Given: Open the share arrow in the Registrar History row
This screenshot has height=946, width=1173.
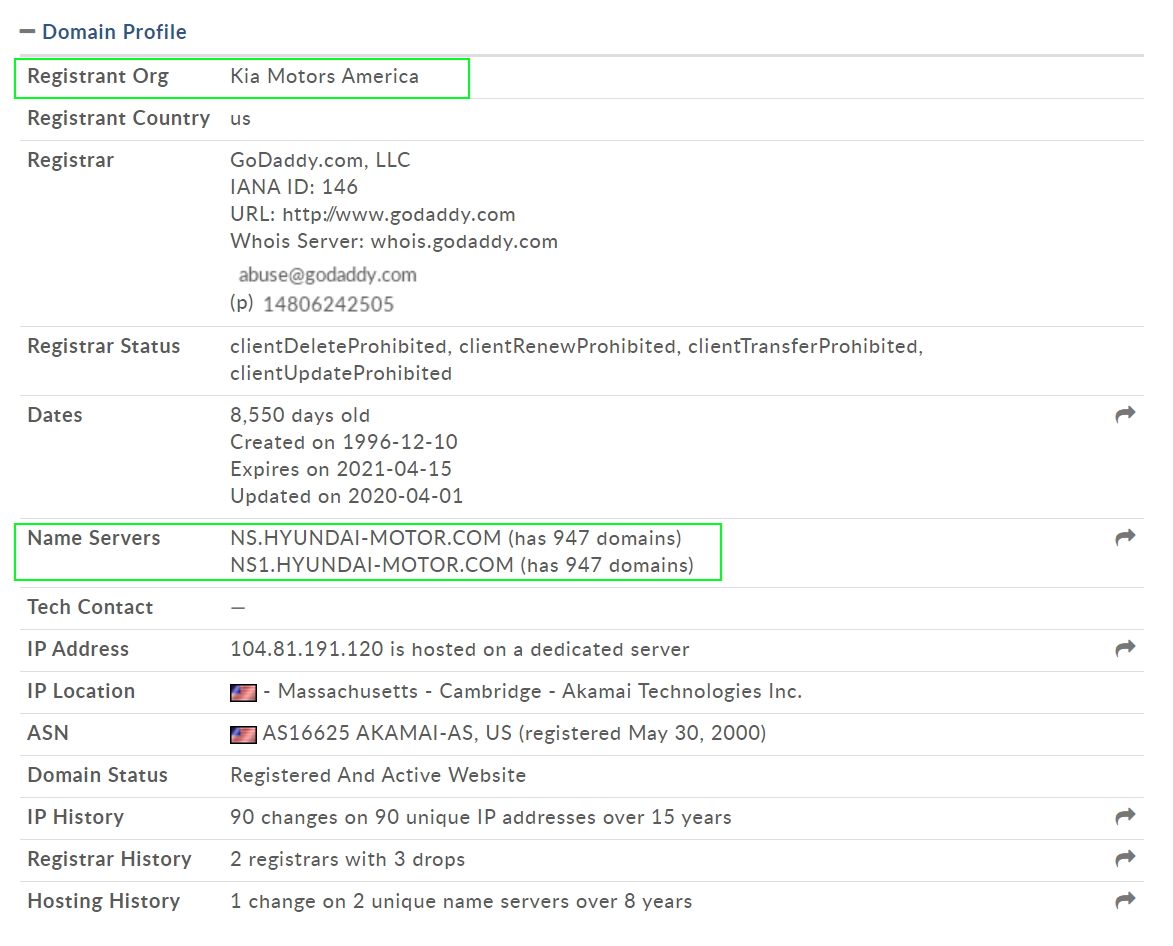Looking at the screenshot, I should pyautogui.click(x=1125, y=858).
